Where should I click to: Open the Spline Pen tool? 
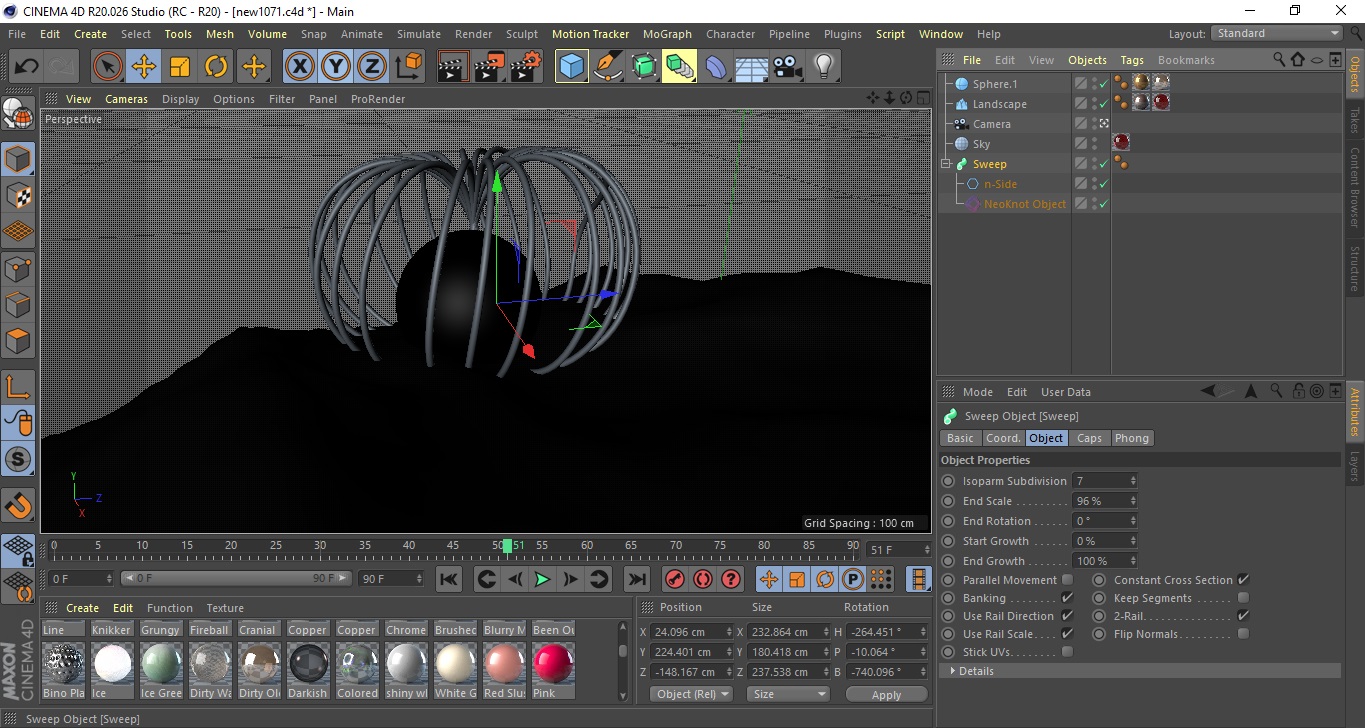point(607,67)
